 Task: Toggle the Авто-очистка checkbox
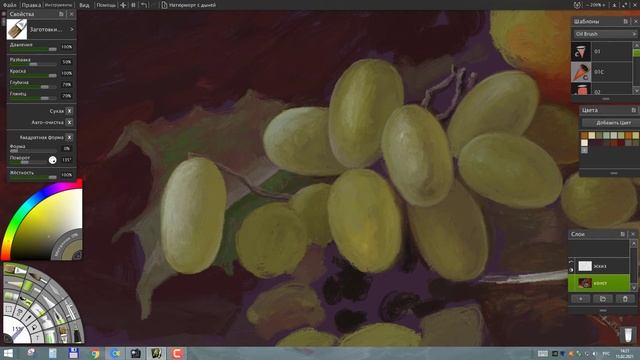pos(69,122)
